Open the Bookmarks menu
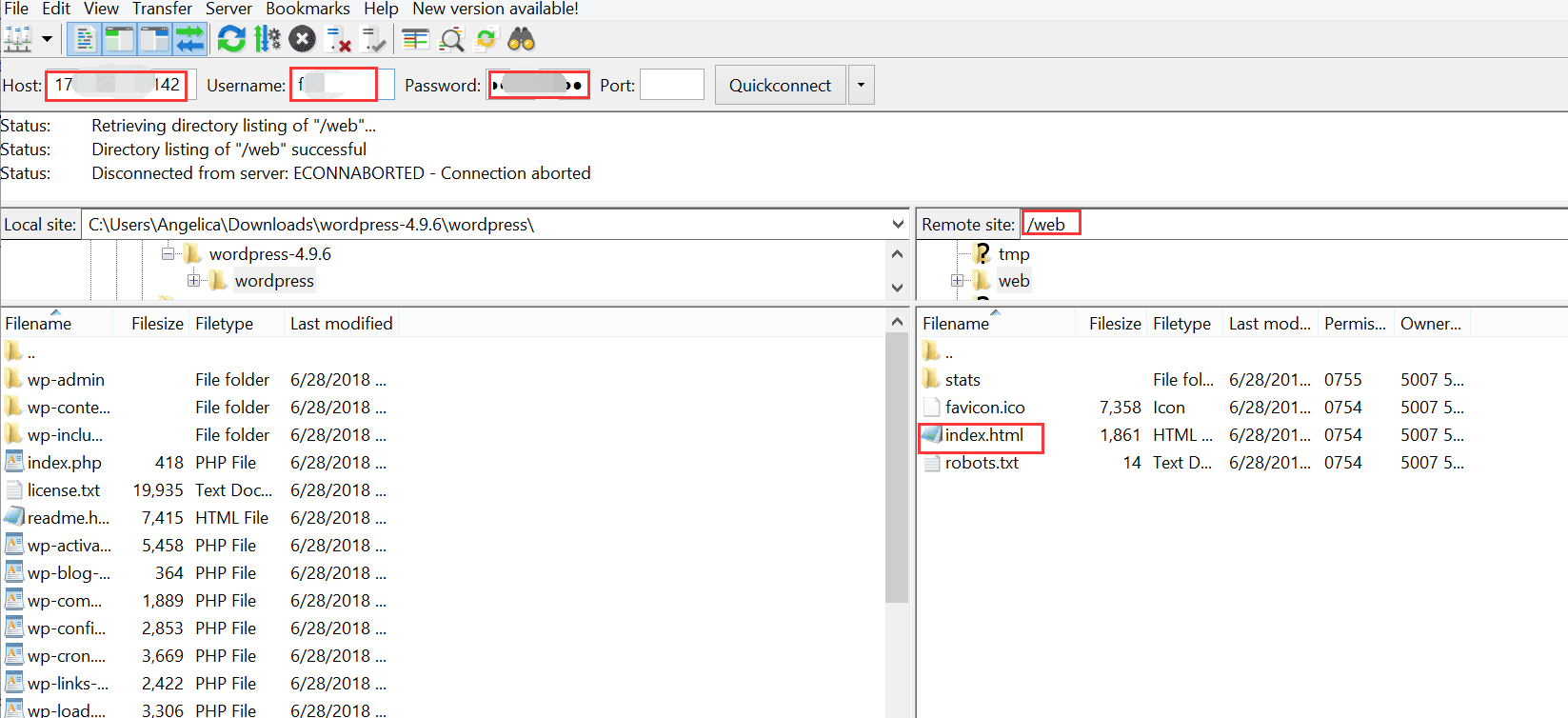The width and height of the screenshot is (1568, 718). tap(308, 9)
